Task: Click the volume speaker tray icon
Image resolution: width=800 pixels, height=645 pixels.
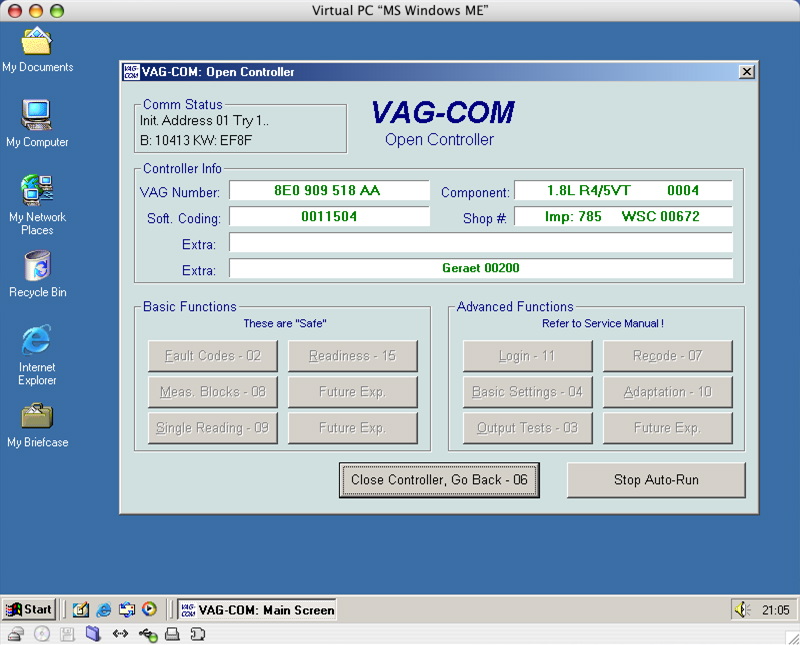Action: coord(742,609)
